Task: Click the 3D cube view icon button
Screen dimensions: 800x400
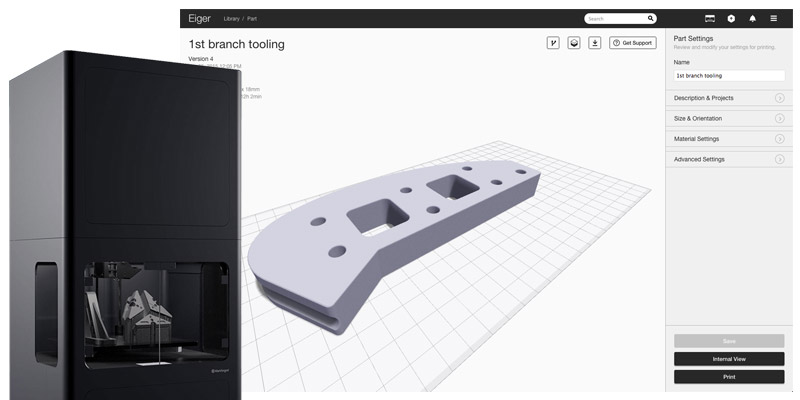Action: tap(574, 43)
